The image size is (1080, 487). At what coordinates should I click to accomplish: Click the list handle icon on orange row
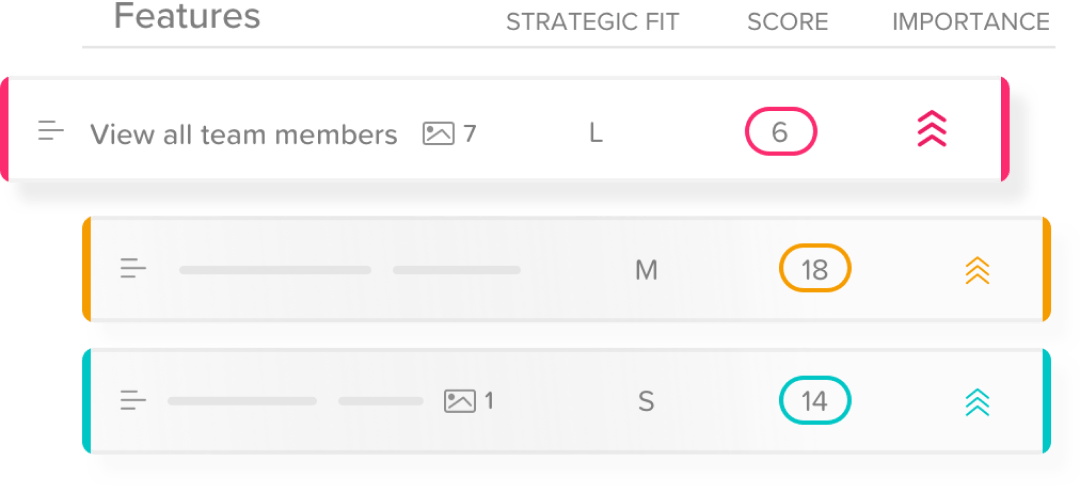[134, 268]
